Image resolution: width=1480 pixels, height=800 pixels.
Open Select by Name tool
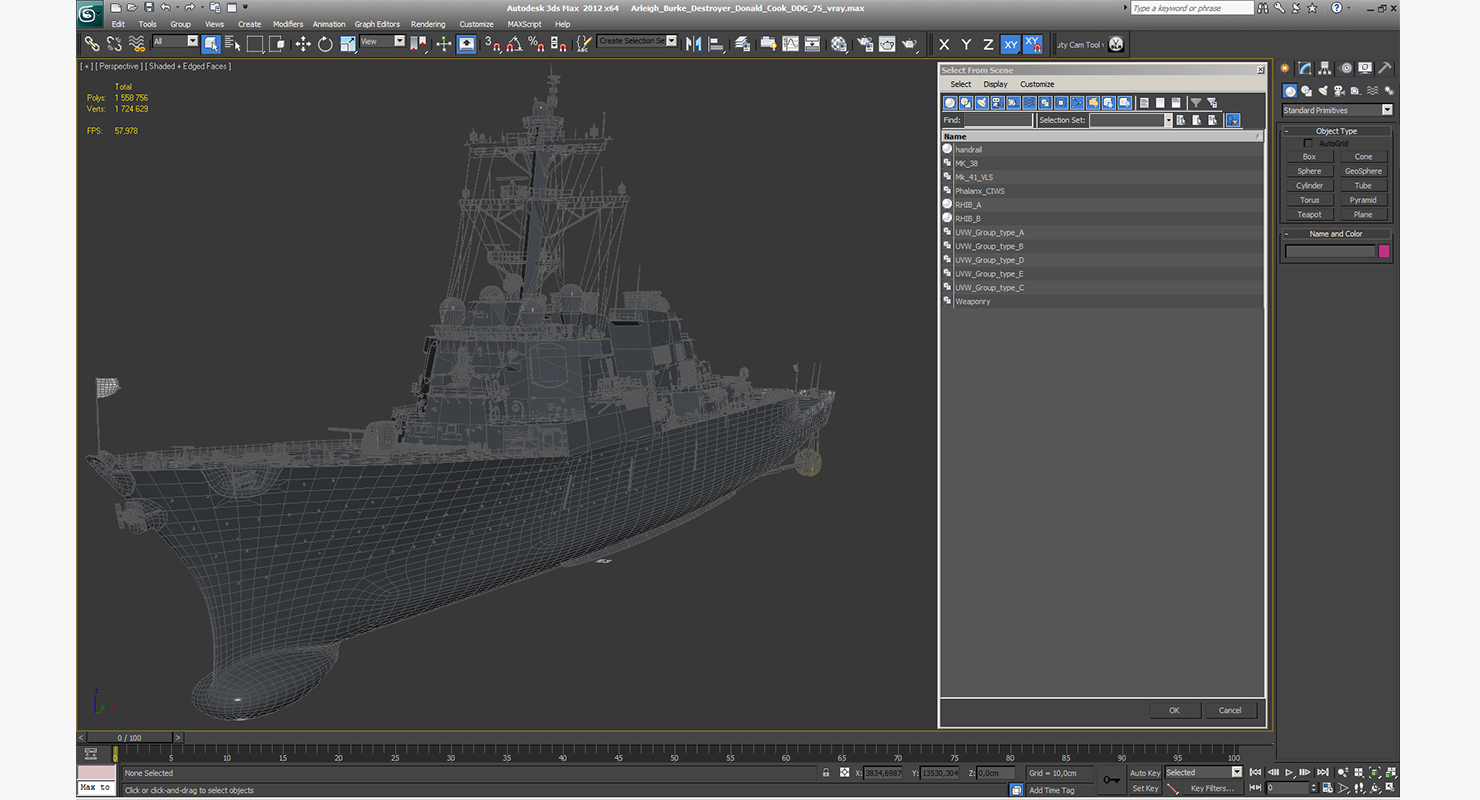(x=233, y=44)
